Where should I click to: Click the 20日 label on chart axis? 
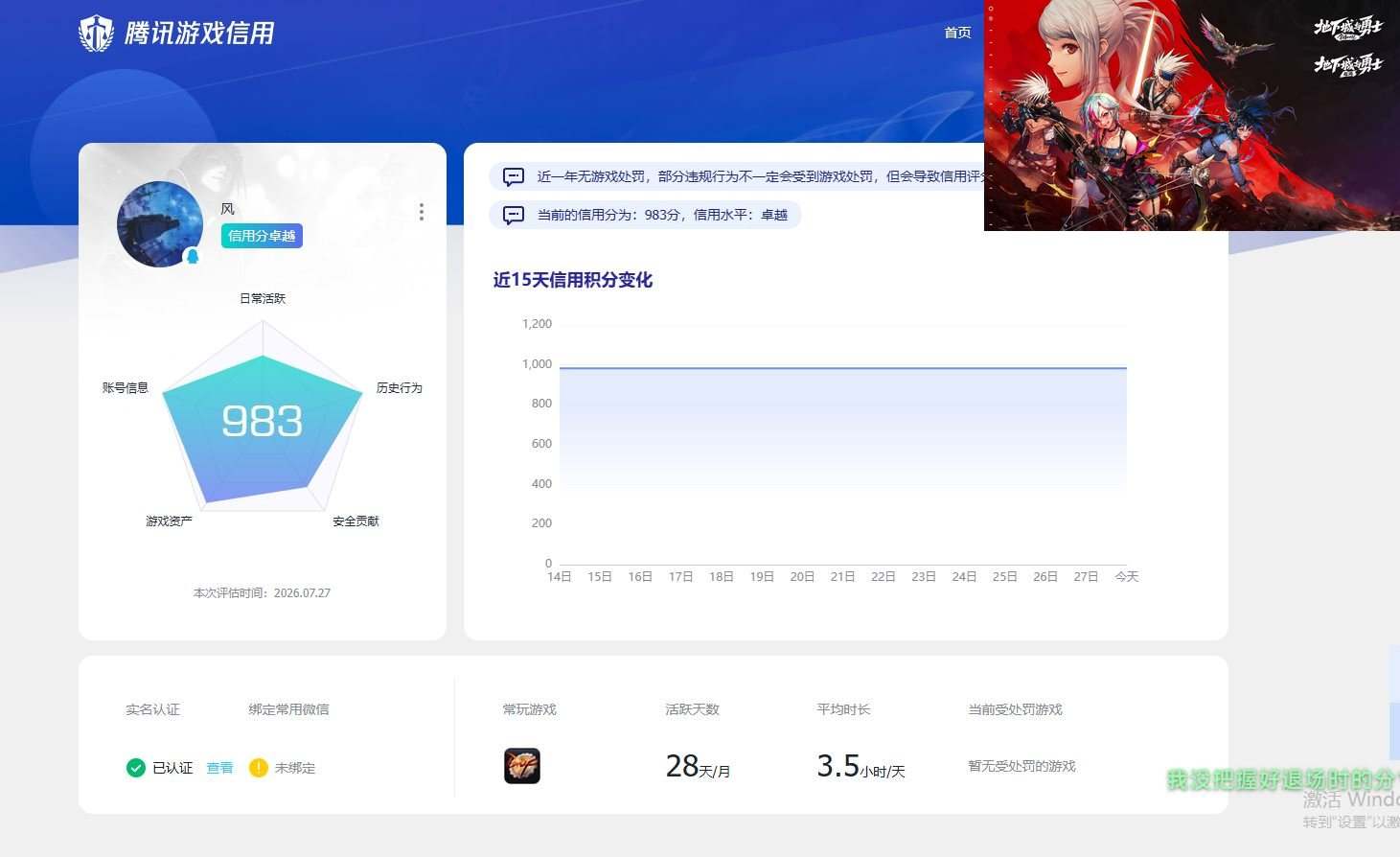[802, 576]
